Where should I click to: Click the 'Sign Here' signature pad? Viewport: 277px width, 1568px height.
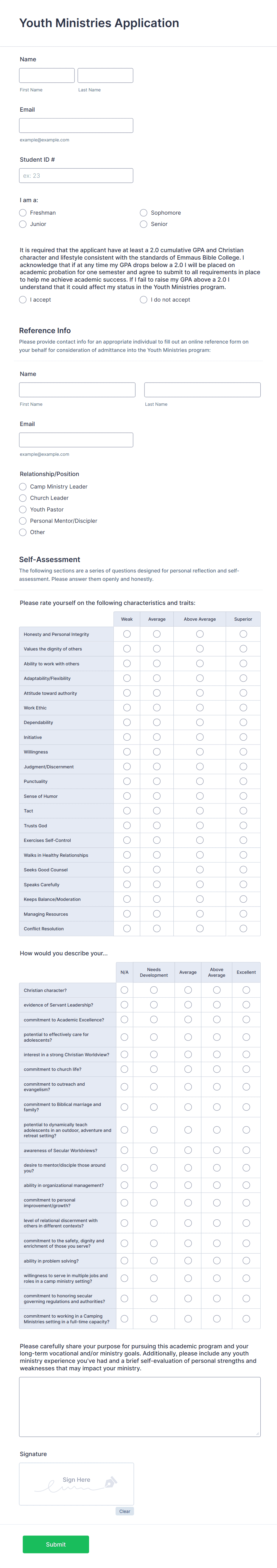coord(75,1485)
